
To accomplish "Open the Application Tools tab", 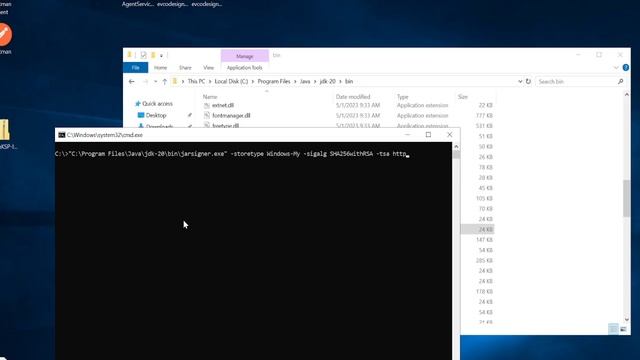I will pyautogui.click(x=244, y=67).
